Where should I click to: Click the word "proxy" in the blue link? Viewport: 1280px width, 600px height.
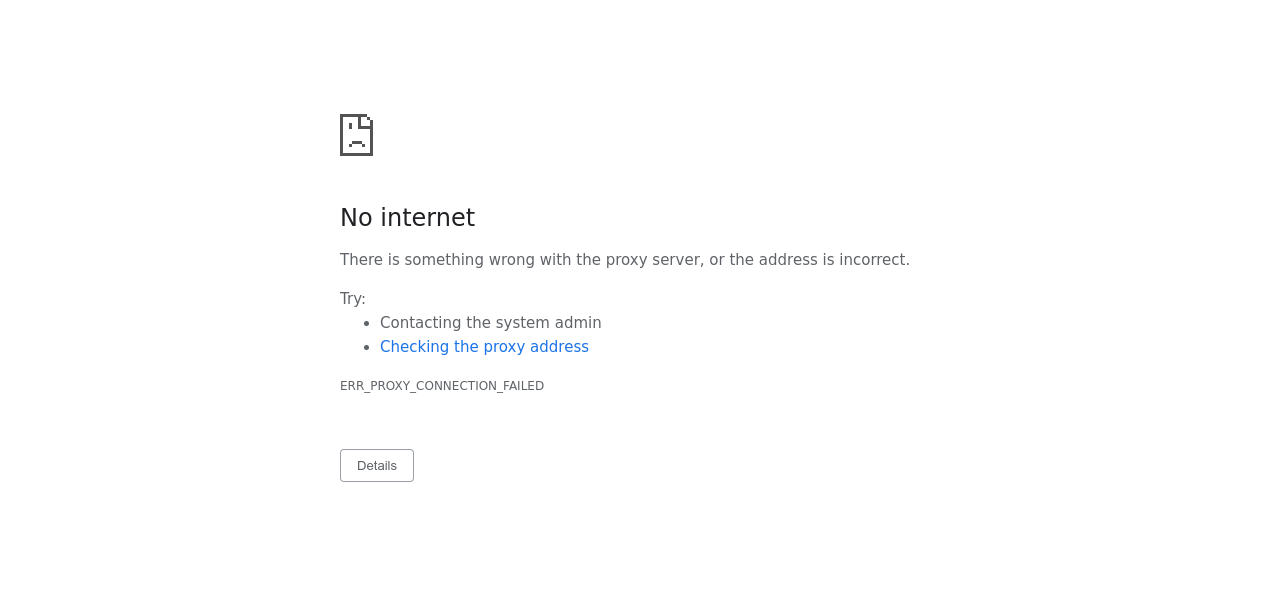[504, 347]
